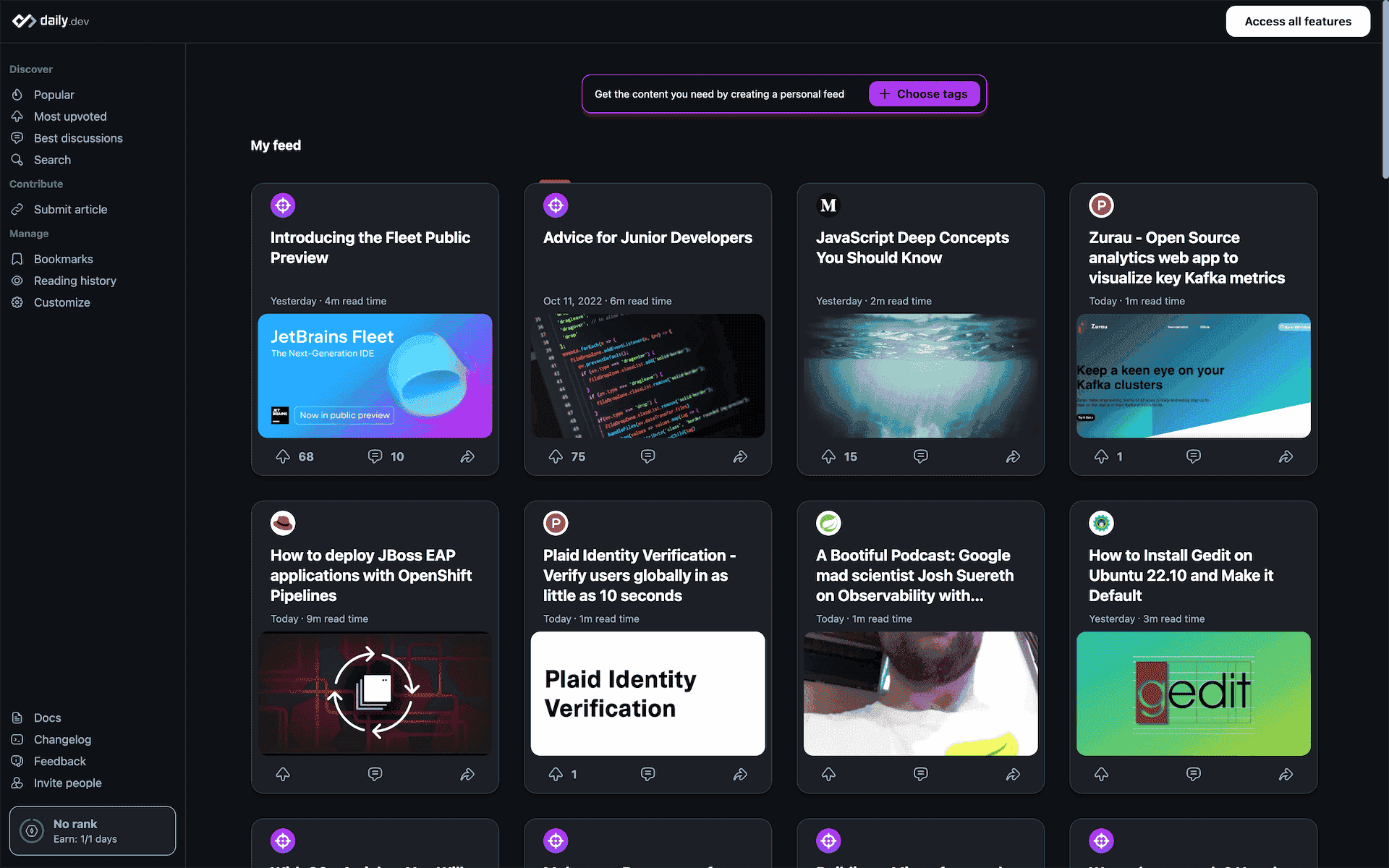Upvote the Fleet Public Preview post
Viewport: 1389px width, 868px height.
pyautogui.click(x=283, y=456)
